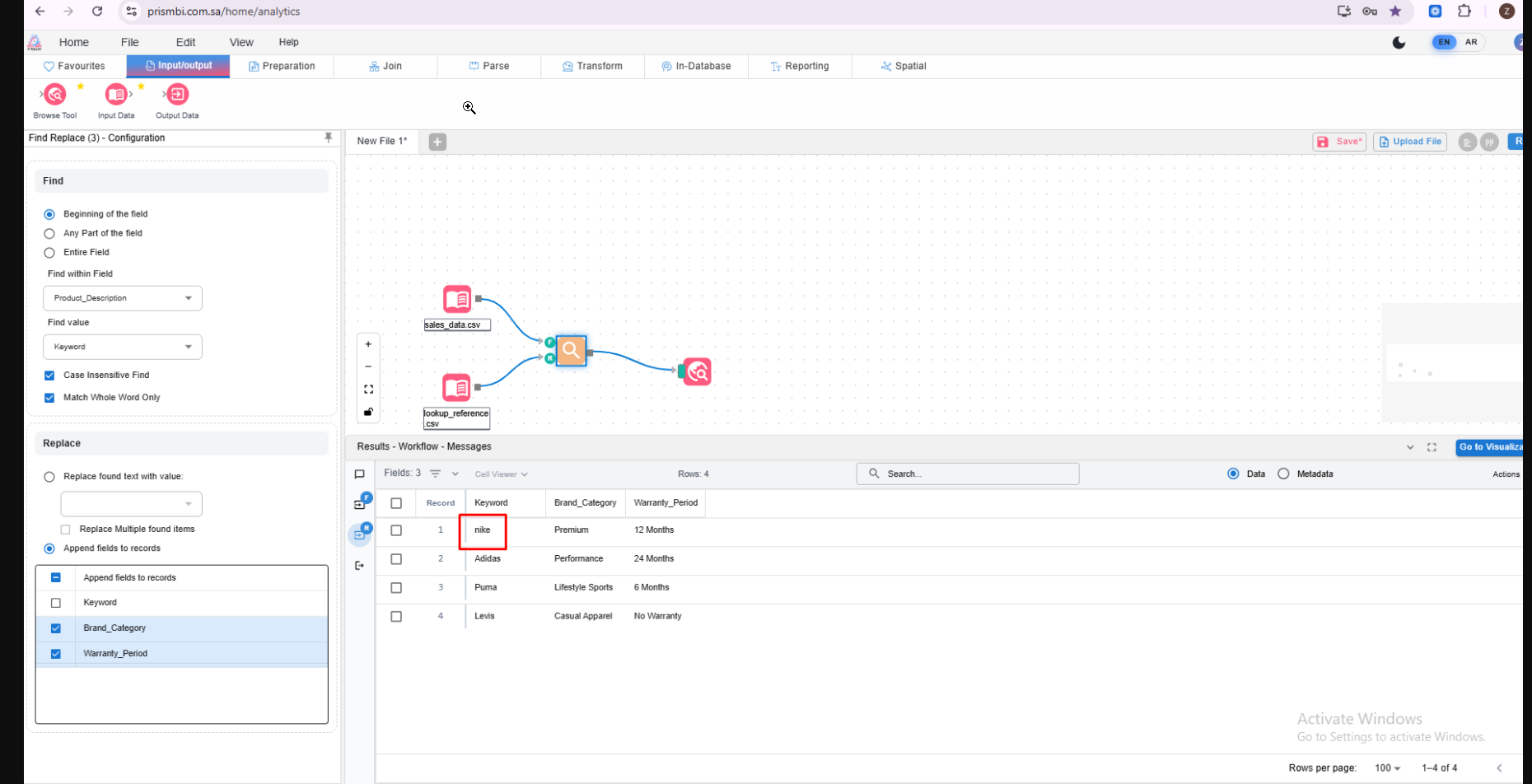
Task: Select the Output Data tool icon
Action: pos(177,96)
